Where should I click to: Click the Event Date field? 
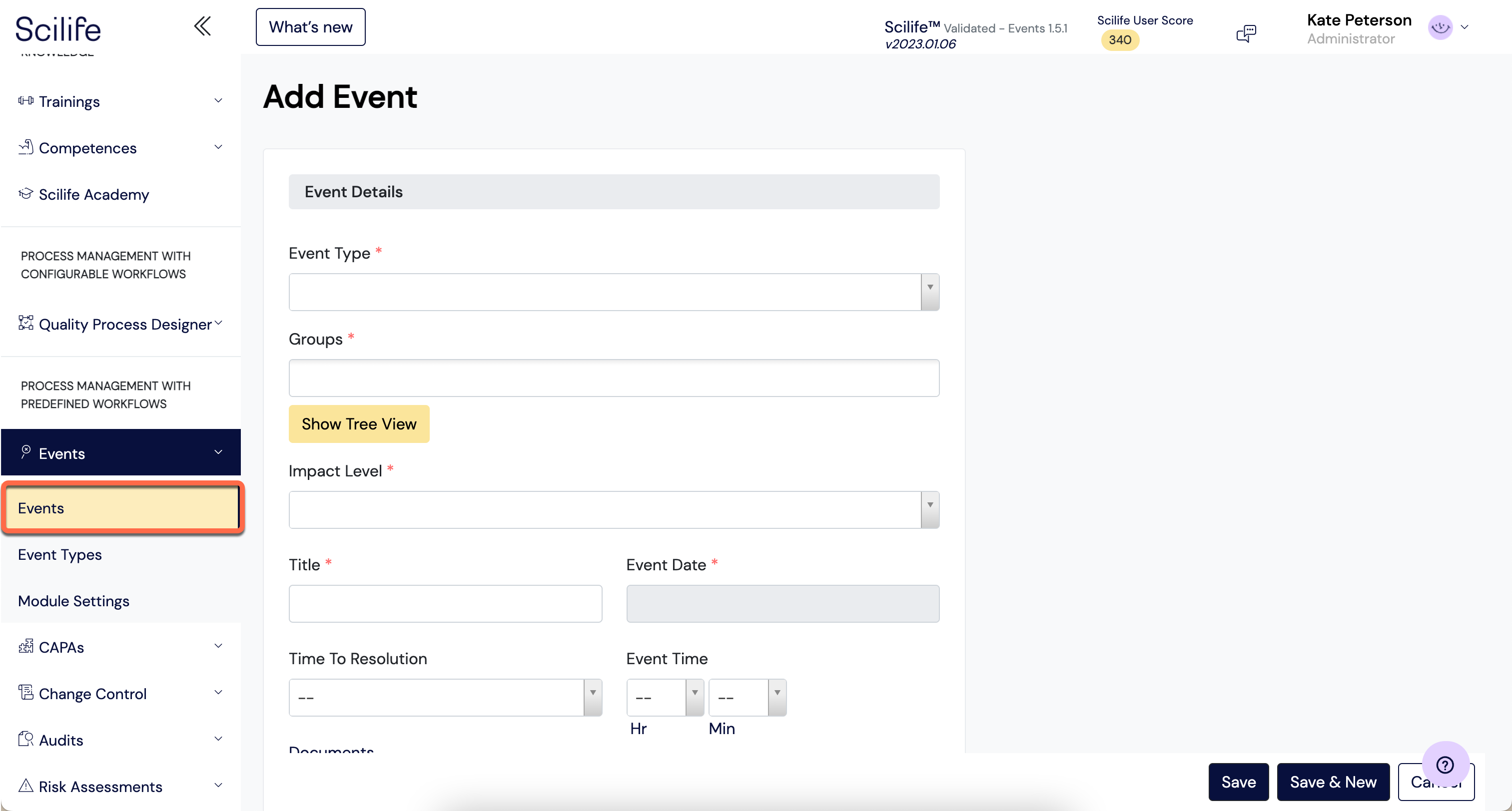click(x=783, y=604)
